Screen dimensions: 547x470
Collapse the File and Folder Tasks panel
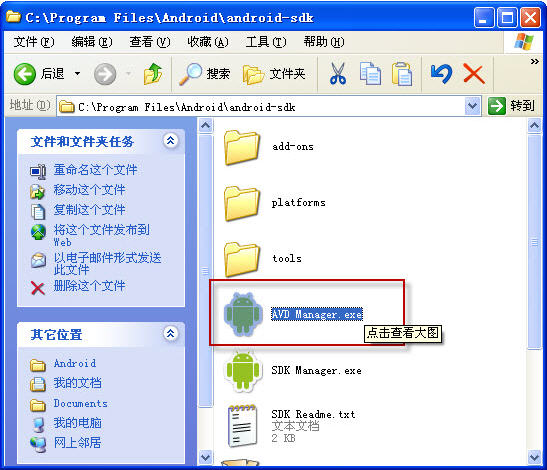171,141
